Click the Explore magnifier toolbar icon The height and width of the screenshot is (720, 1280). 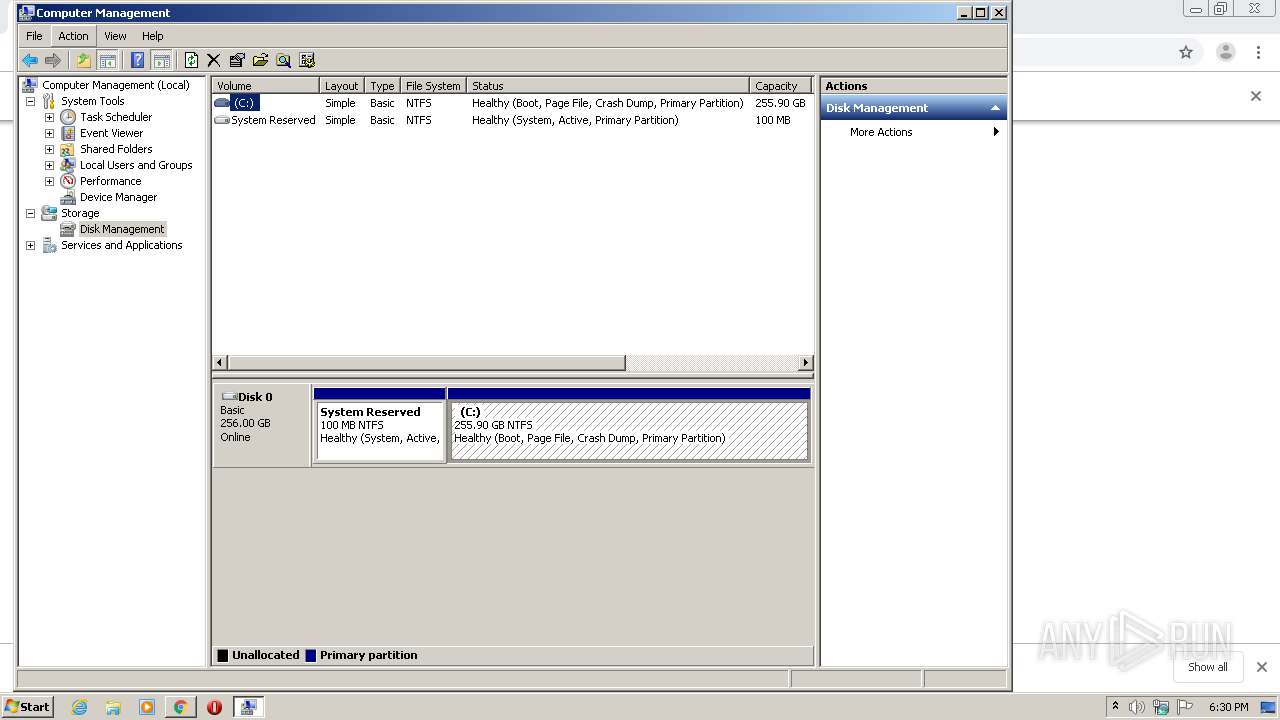283,60
